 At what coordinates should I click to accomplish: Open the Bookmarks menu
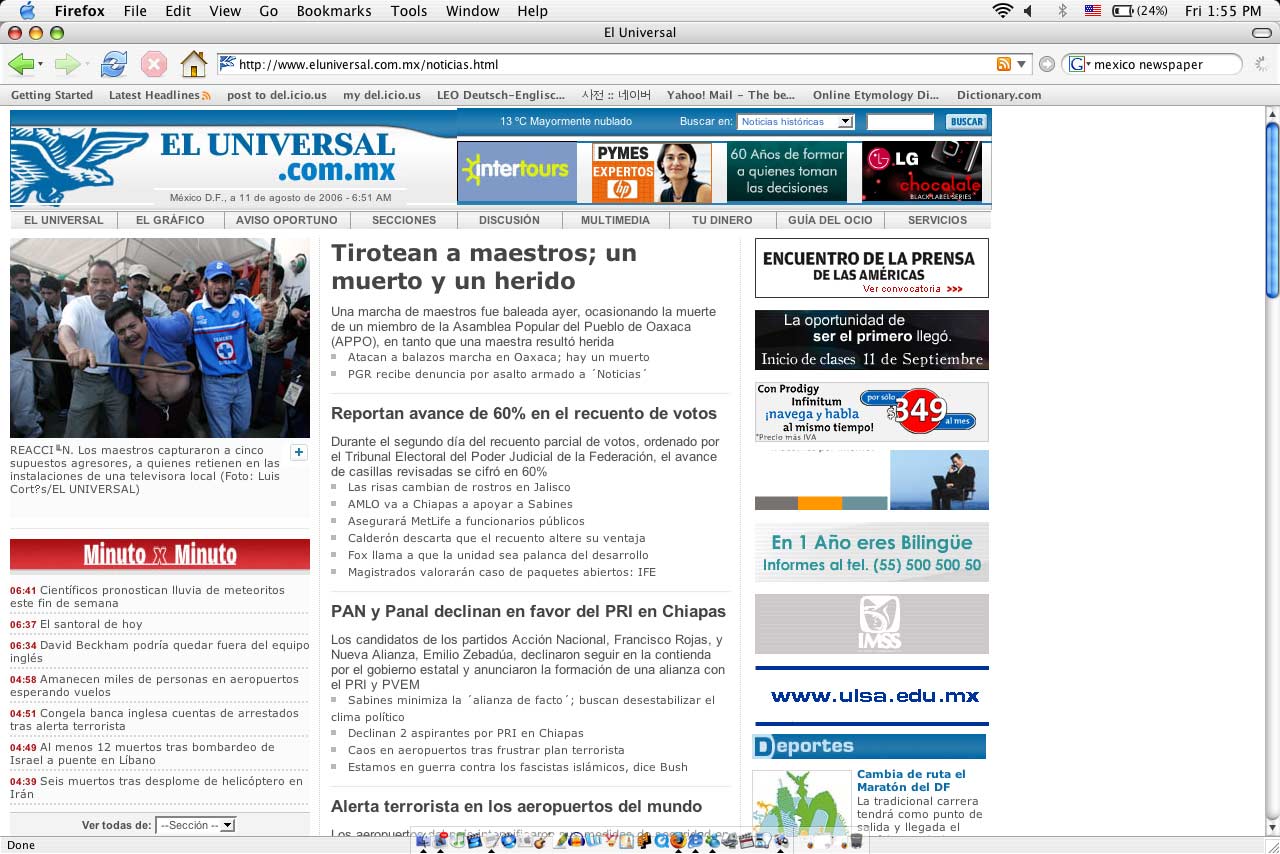[x=334, y=11]
